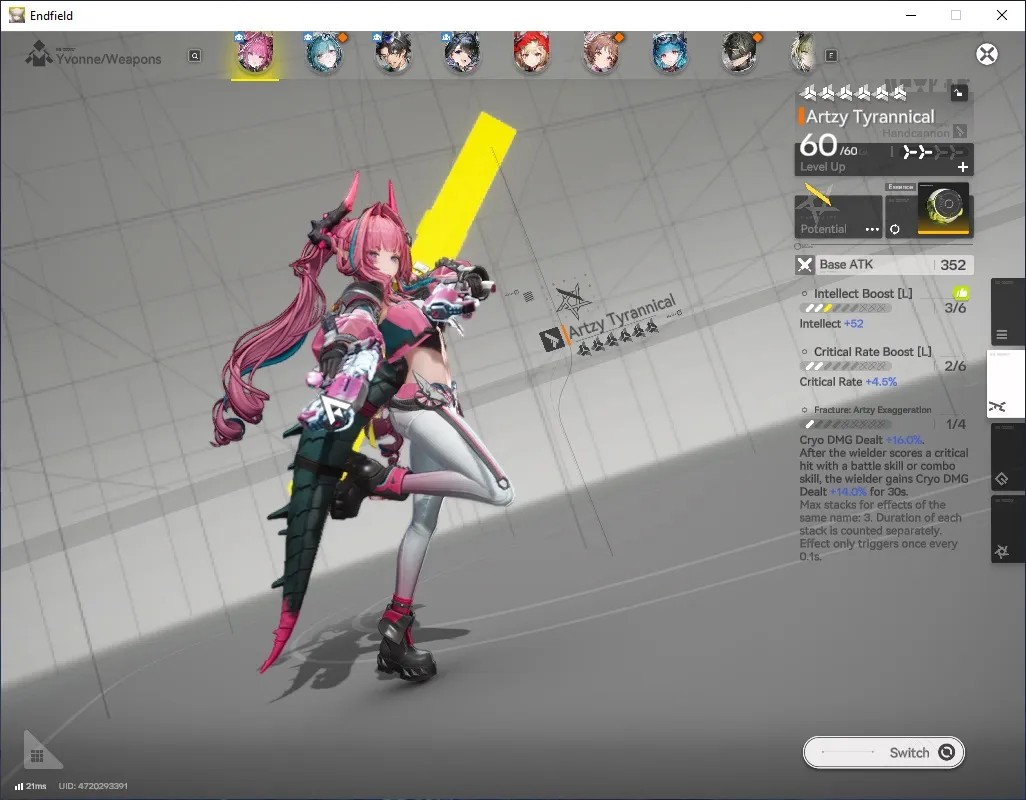The height and width of the screenshot is (800, 1026).
Task: Select the black-haired character with blue accents
Action: coord(463,52)
